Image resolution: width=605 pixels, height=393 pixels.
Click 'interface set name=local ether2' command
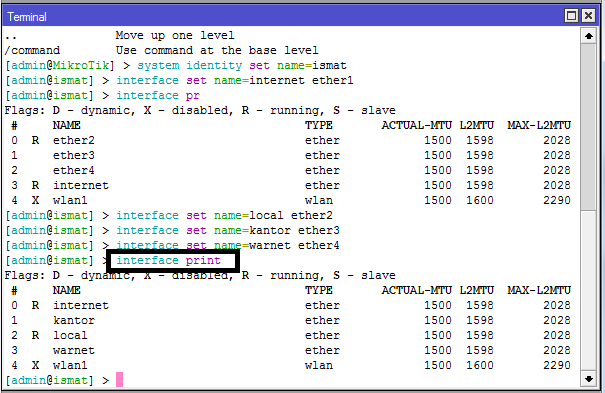225,215
